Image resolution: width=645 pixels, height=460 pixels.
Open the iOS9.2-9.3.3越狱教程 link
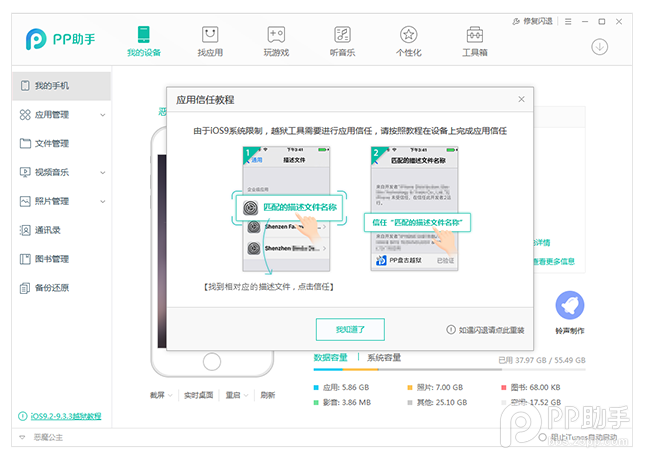(x=66, y=416)
